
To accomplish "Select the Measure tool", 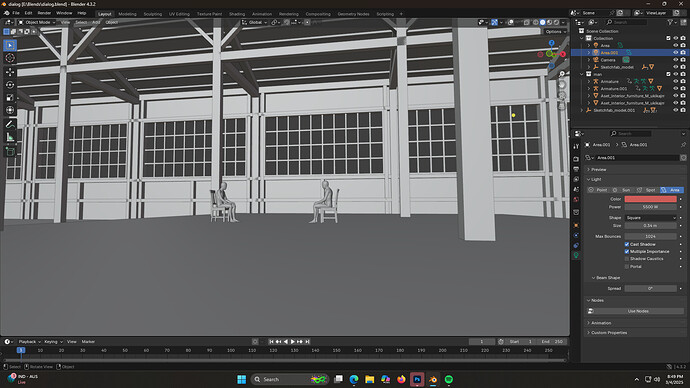I will click(x=10, y=137).
